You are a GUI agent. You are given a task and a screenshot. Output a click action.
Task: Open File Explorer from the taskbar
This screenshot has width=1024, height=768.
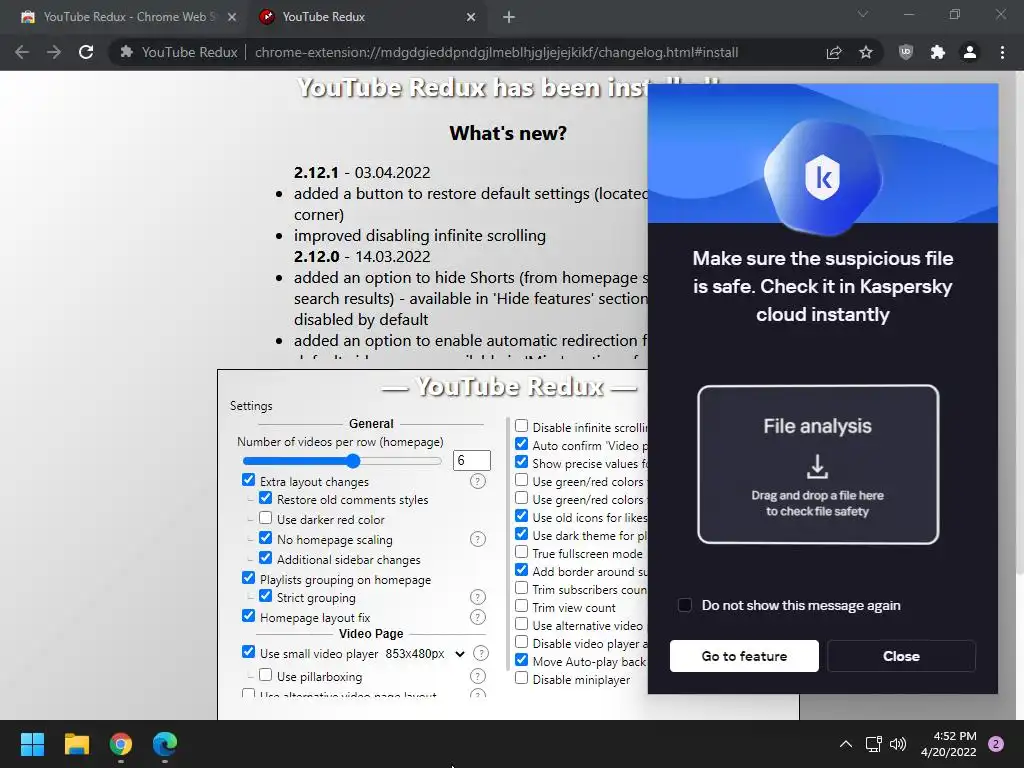(76, 744)
